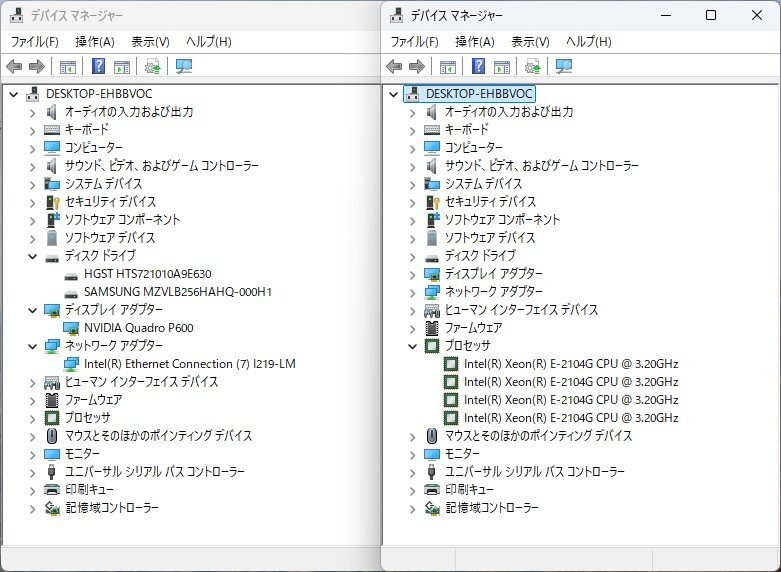781x572 pixels.
Task: Click scan for hardware changes icon in left window
Action: tap(184, 66)
